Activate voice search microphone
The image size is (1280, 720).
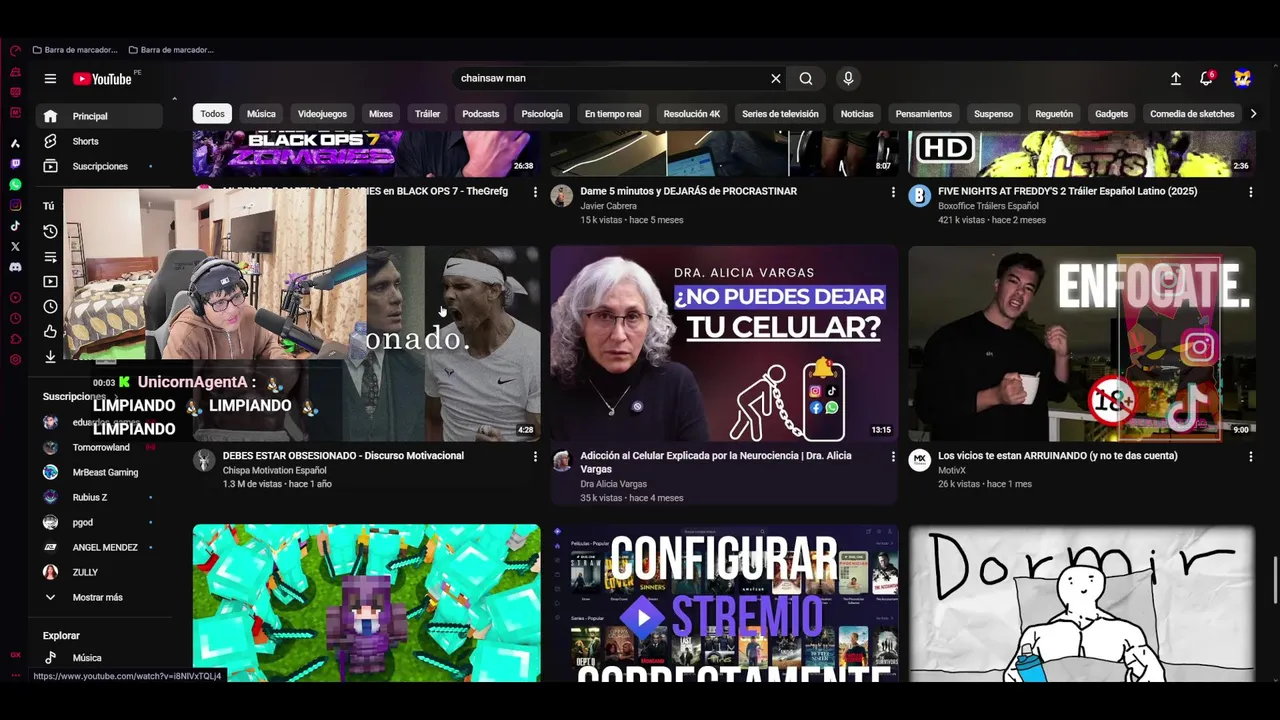(x=848, y=78)
